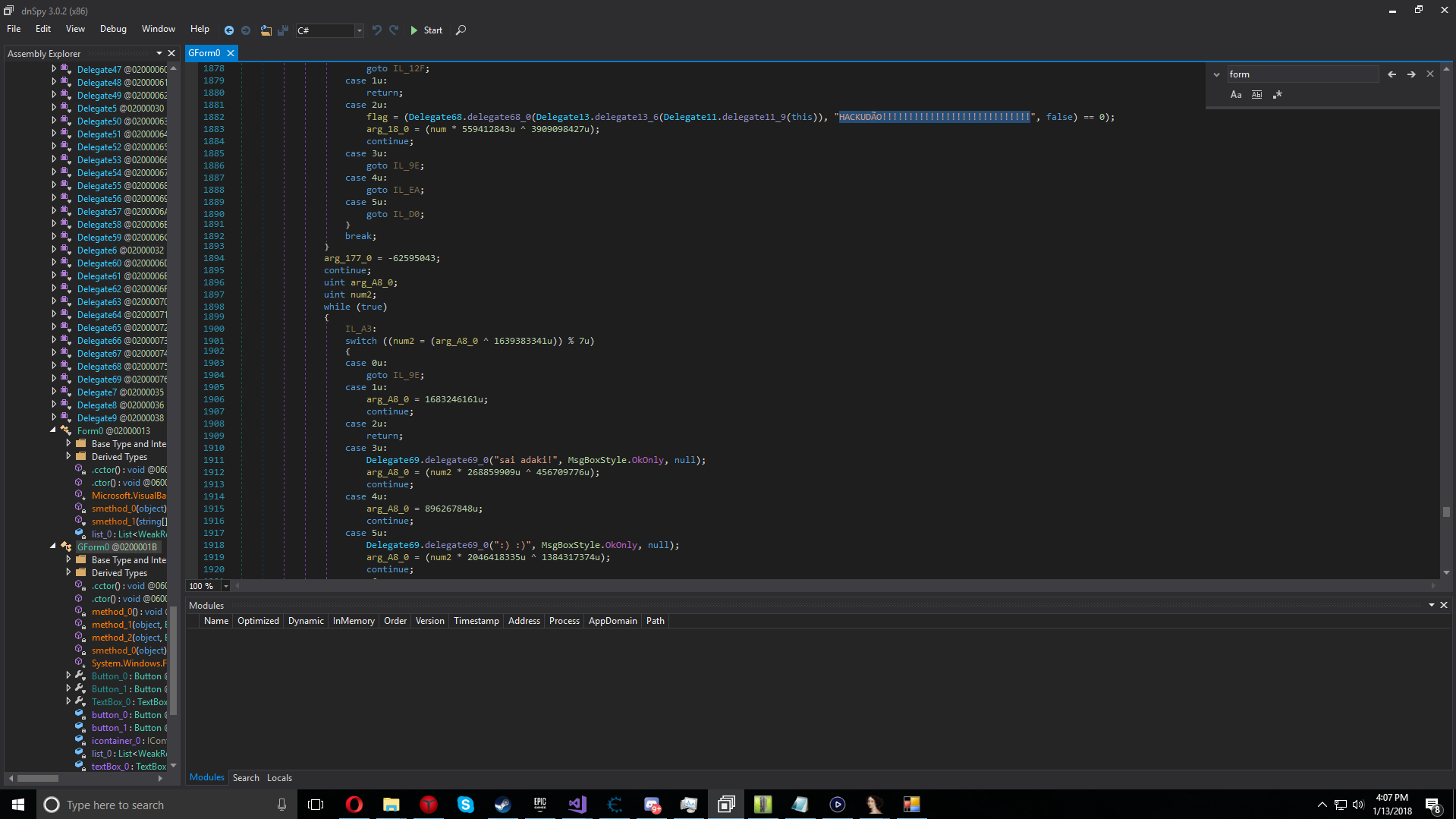Open the zoom level 100 % dropdown

(225, 586)
